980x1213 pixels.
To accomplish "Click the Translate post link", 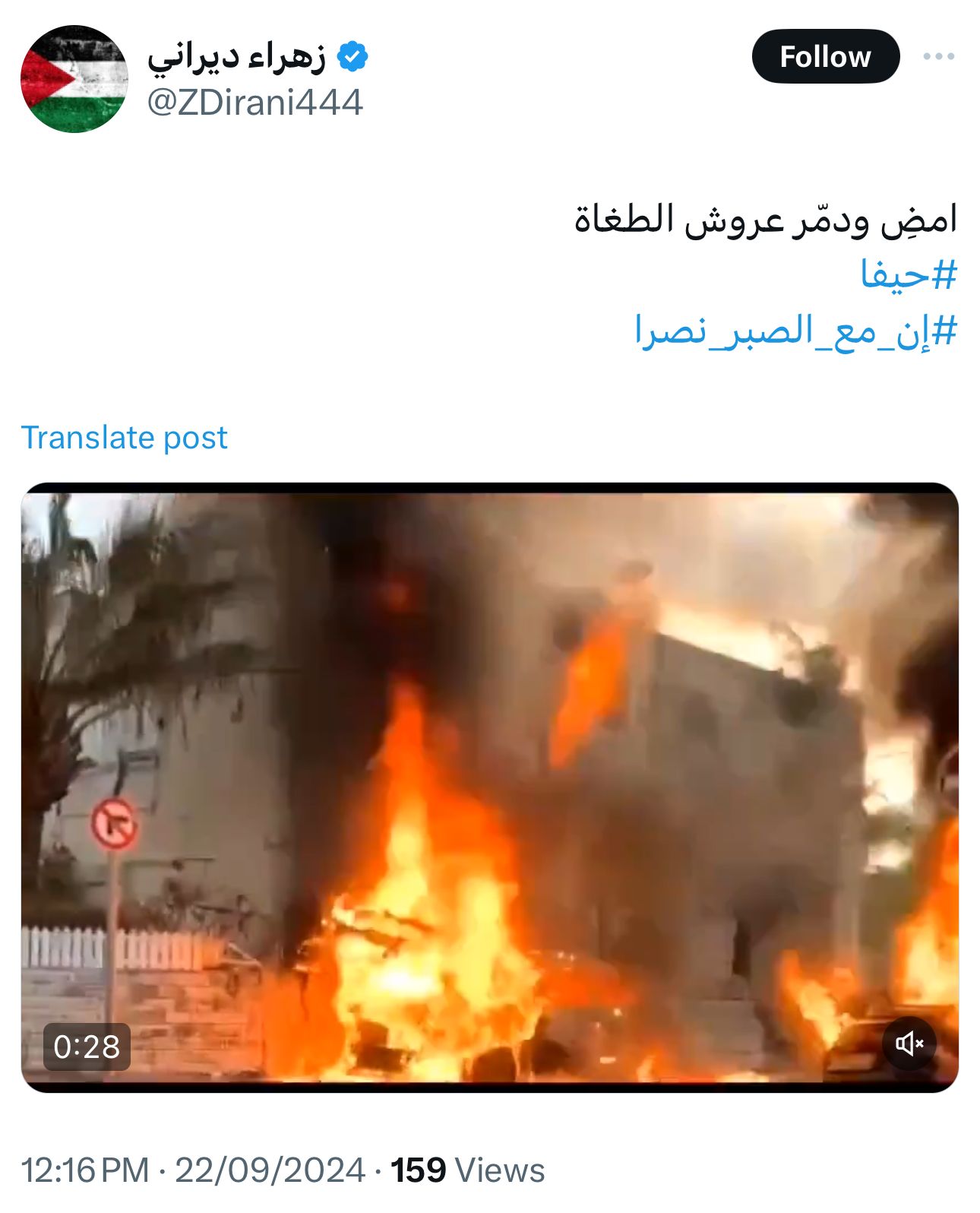I will [124, 437].
